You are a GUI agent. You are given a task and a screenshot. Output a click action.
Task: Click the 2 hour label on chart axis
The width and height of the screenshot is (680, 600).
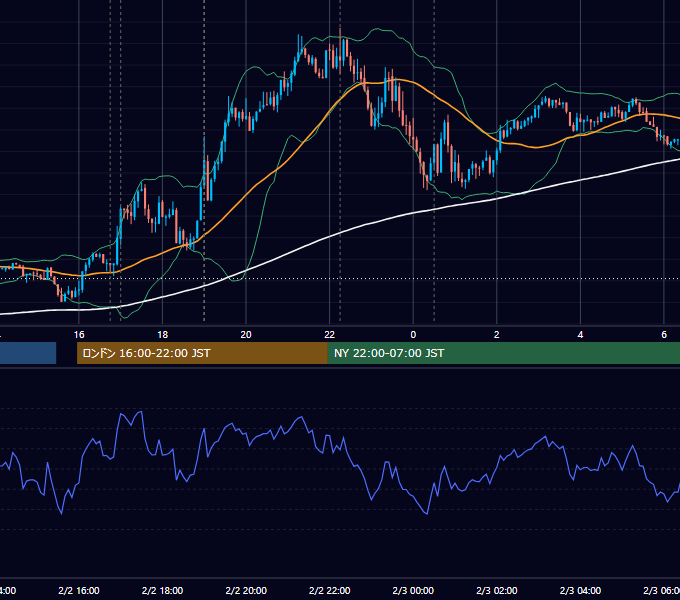pos(497,335)
